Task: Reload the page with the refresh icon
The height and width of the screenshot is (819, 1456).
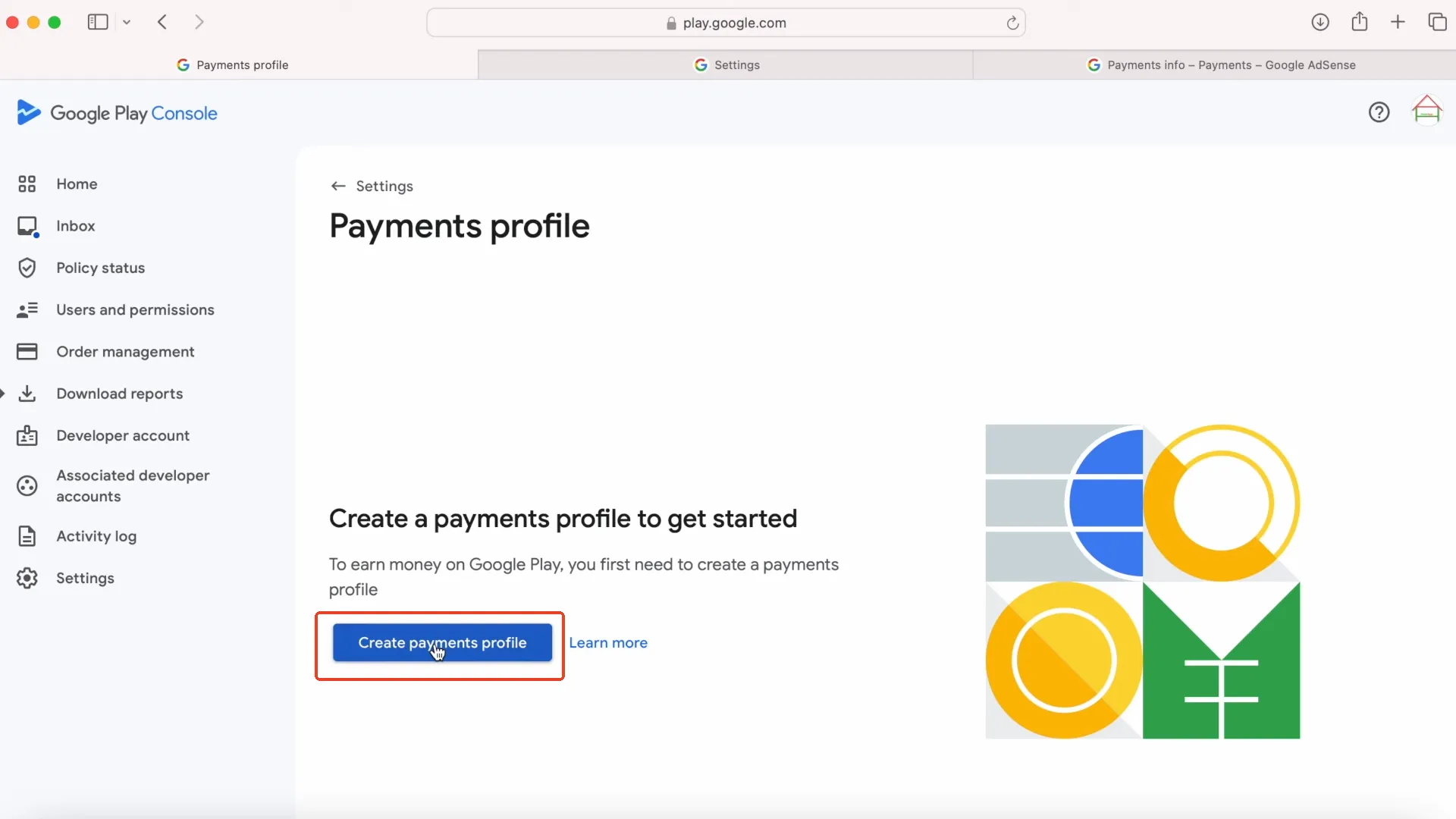Action: click(x=1012, y=23)
